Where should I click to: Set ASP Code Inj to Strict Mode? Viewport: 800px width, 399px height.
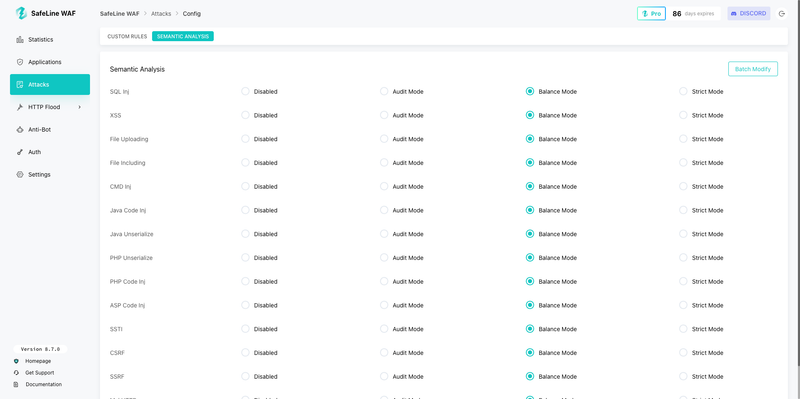pyautogui.click(x=683, y=305)
